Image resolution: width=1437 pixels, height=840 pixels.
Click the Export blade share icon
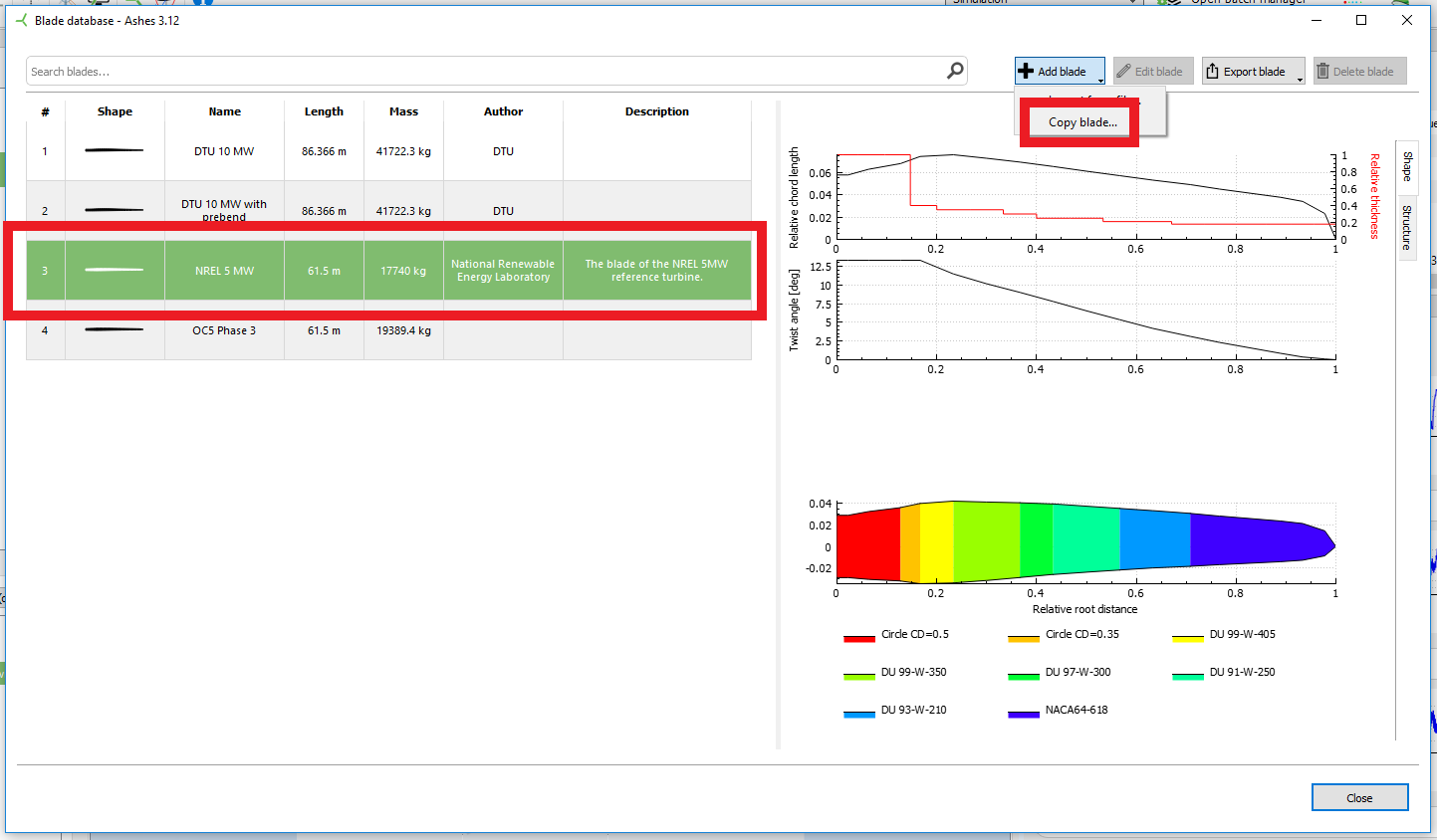[x=1212, y=72]
